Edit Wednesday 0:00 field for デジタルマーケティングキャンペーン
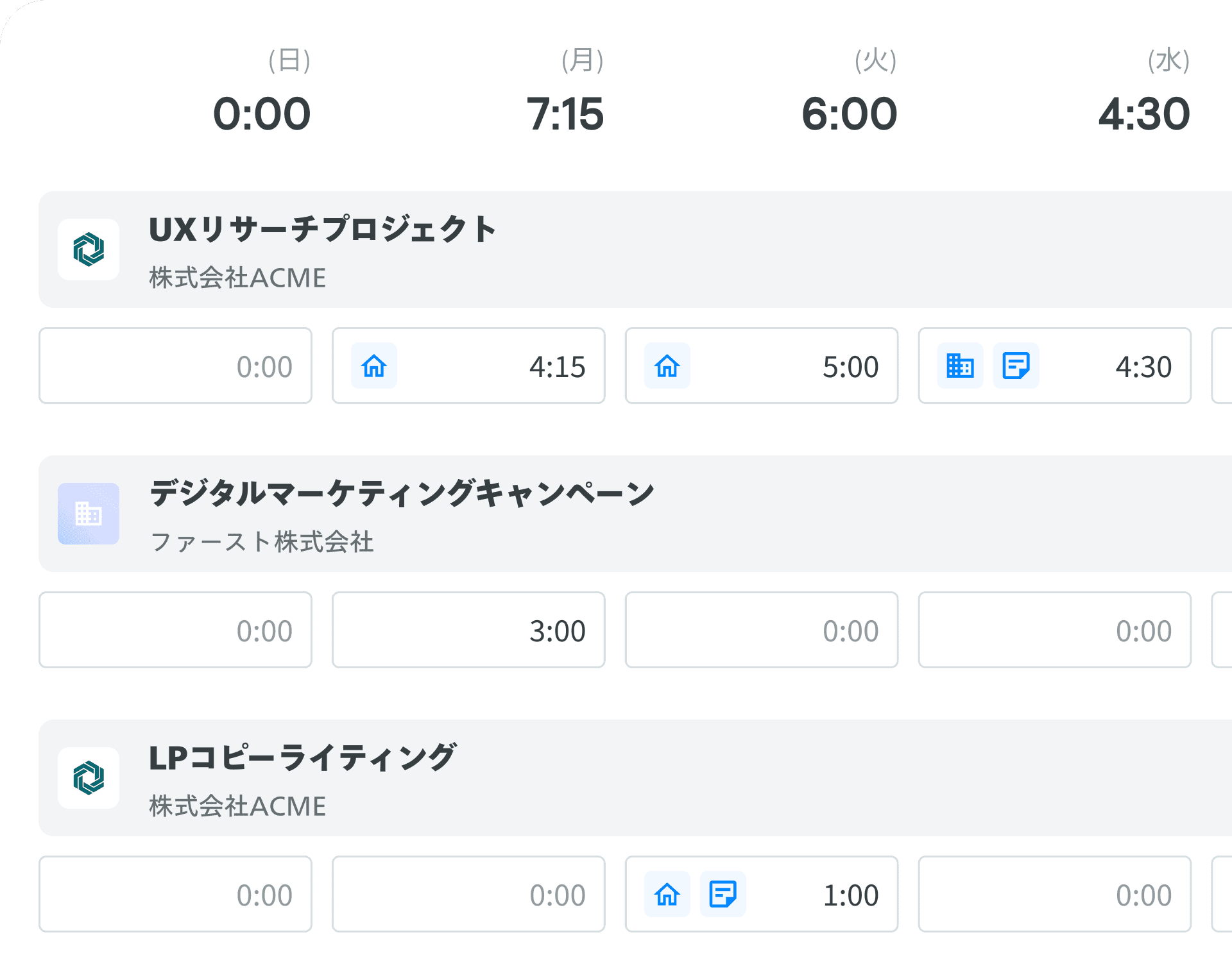The image size is (1232, 962). tap(1055, 630)
